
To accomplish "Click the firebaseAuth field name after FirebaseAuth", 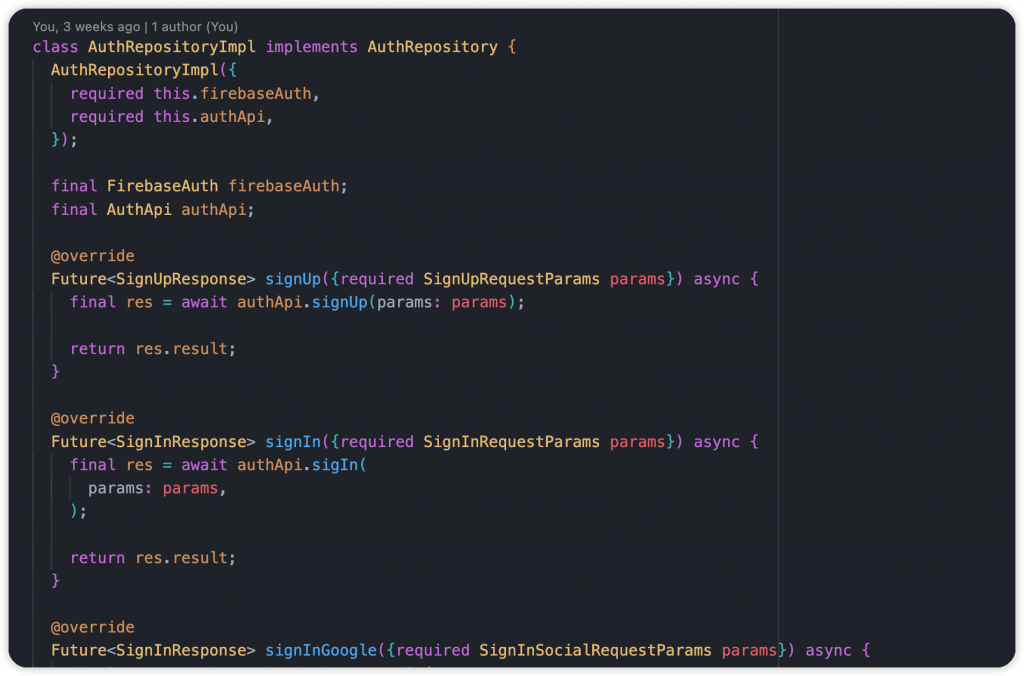I will tap(284, 186).
